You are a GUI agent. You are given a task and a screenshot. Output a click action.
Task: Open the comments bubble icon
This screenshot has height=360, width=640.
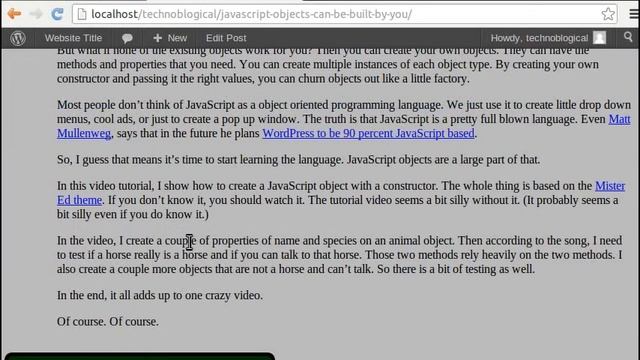[x=127, y=38]
